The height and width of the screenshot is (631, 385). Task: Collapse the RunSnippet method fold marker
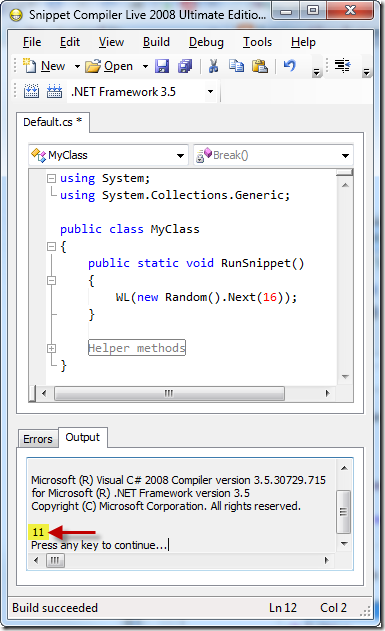[51, 280]
